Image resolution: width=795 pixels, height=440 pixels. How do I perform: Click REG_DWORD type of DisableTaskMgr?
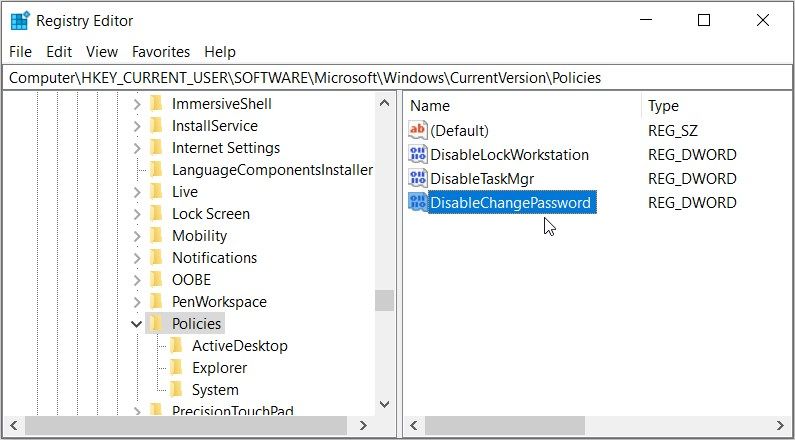click(x=692, y=178)
